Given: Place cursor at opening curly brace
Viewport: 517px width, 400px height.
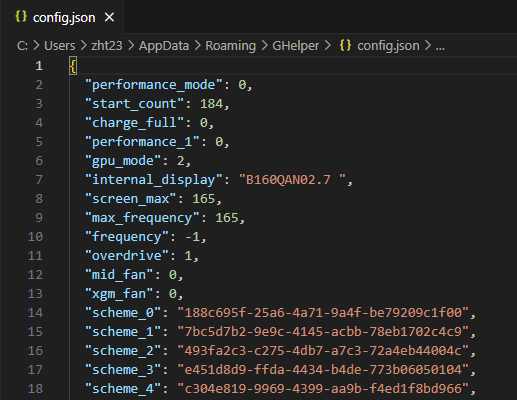Looking at the screenshot, I should coord(73,66).
